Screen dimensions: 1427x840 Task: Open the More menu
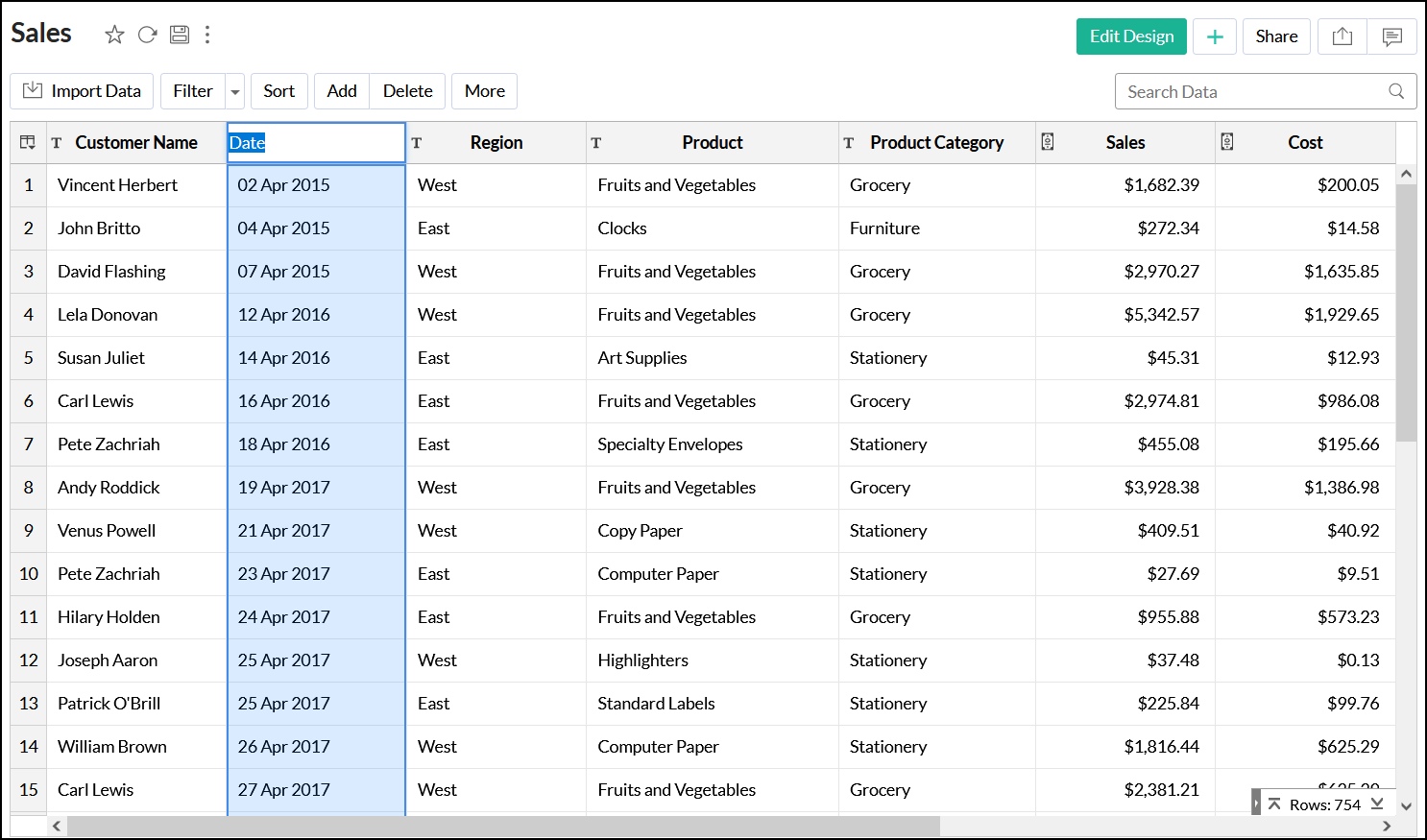[485, 91]
